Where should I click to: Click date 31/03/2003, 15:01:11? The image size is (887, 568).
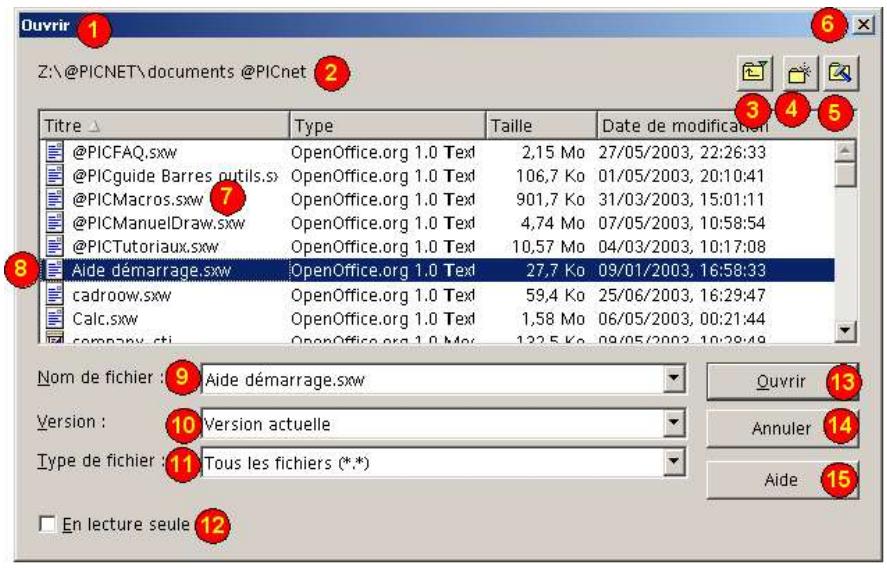pos(682,200)
